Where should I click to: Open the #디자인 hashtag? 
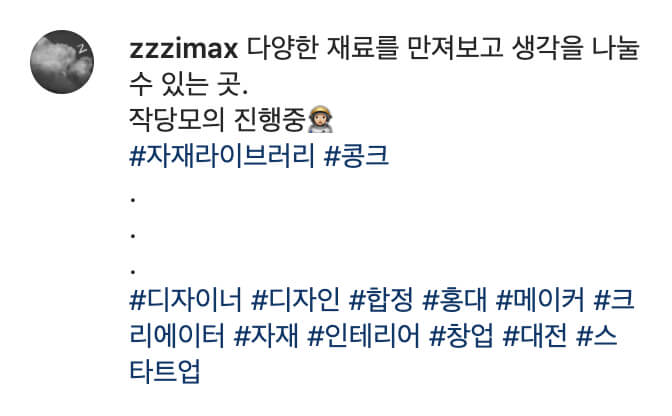[x=296, y=300]
